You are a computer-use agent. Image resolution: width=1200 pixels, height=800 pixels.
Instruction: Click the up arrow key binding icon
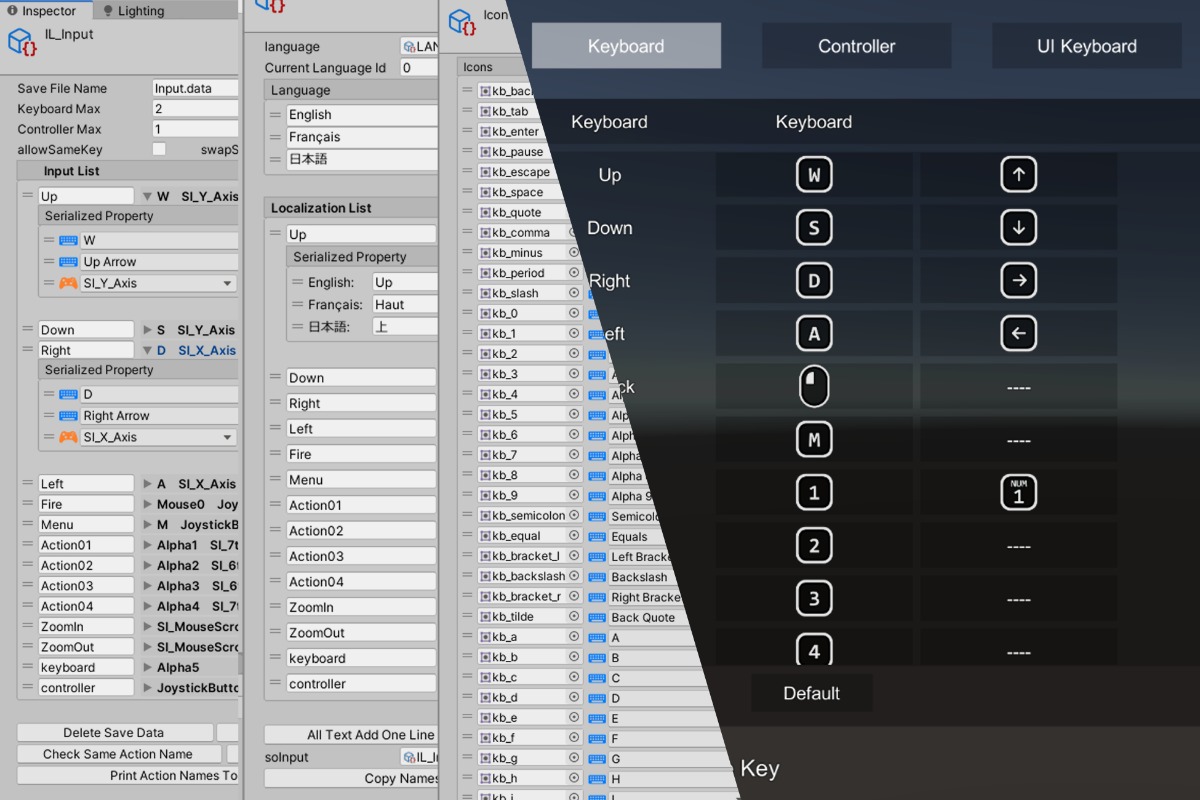pyautogui.click(x=1018, y=175)
